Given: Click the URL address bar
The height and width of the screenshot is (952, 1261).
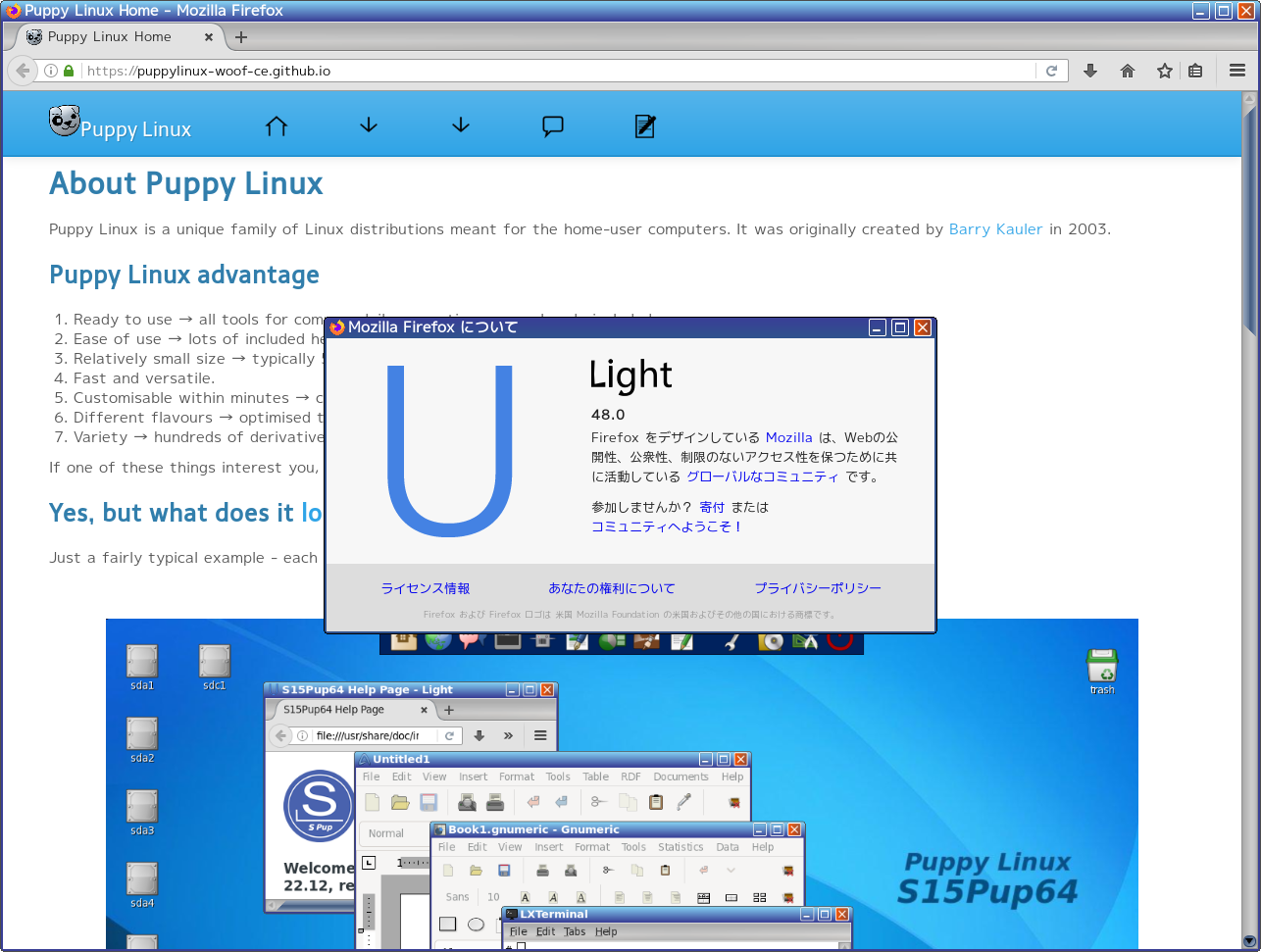Looking at the screenshot, I should [559, 71].
